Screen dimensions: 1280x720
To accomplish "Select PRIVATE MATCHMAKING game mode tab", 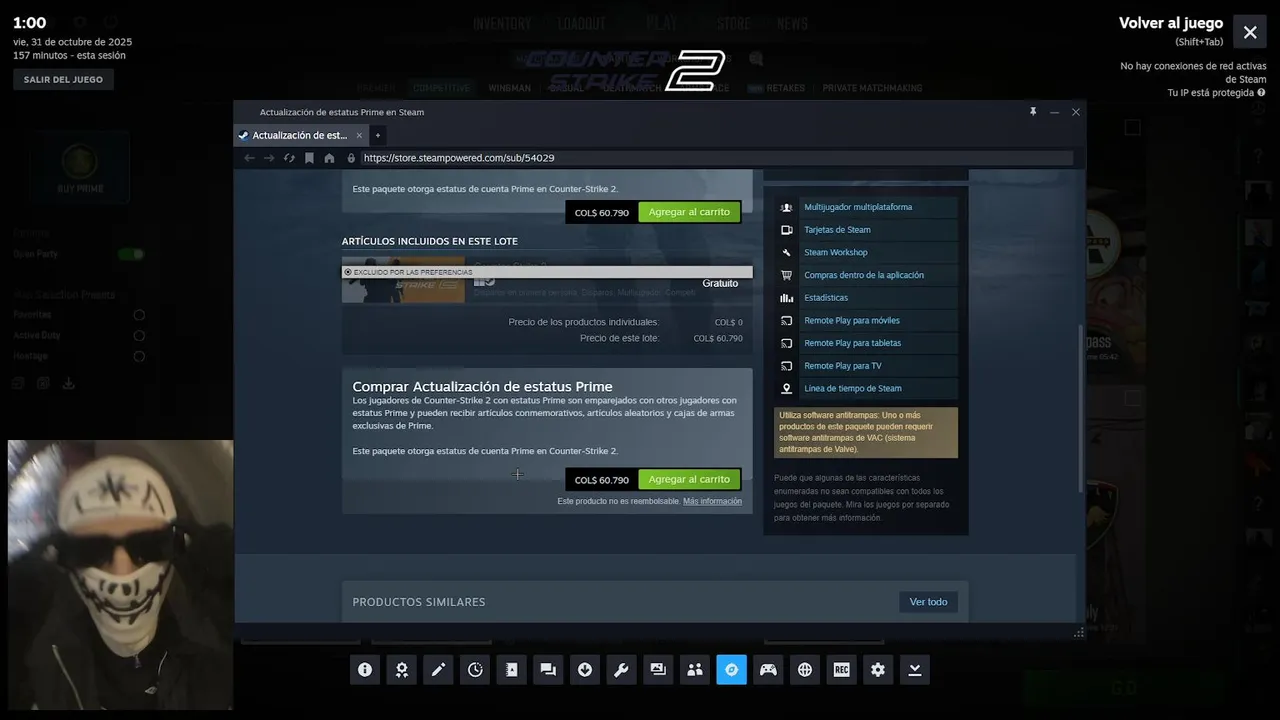I will click(872, 88).
